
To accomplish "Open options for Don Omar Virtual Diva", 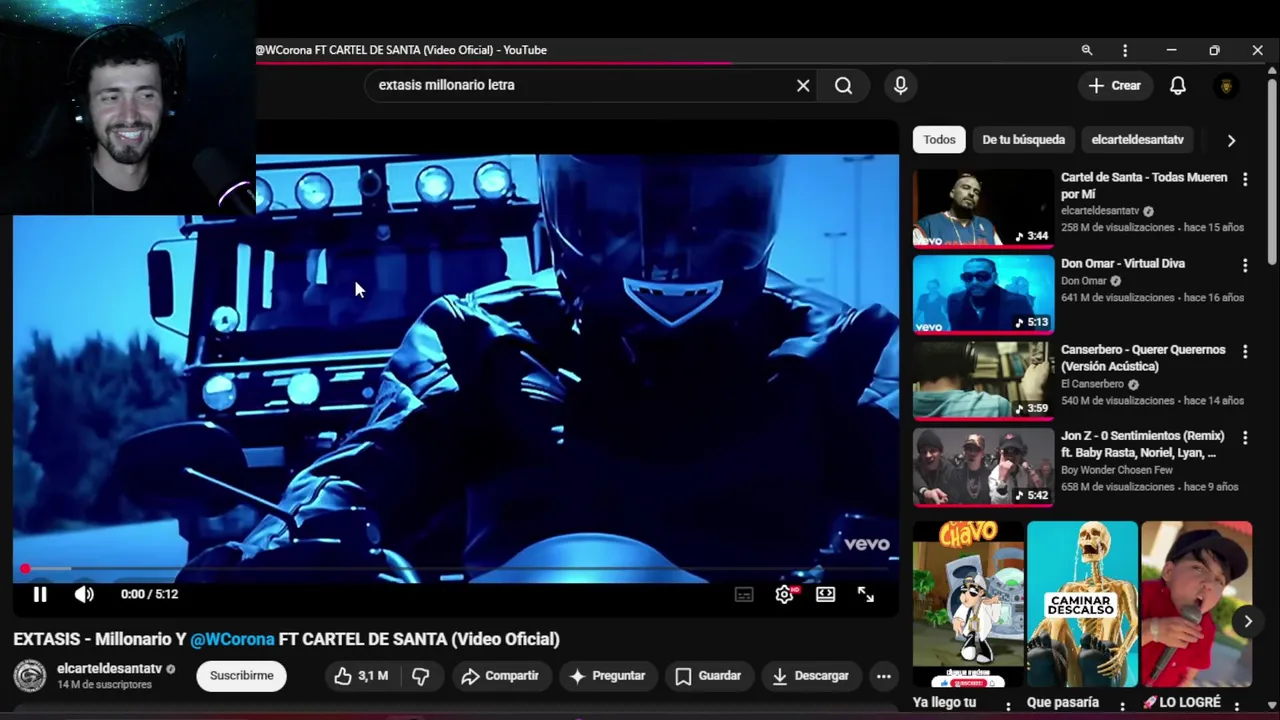I will (x=1245, y=265).
